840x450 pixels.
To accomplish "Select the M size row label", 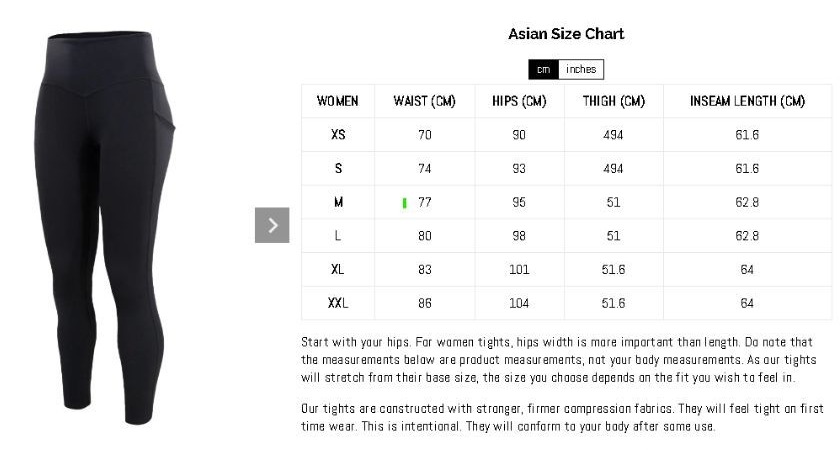I will pyautogui.click(x=338, y=202).
